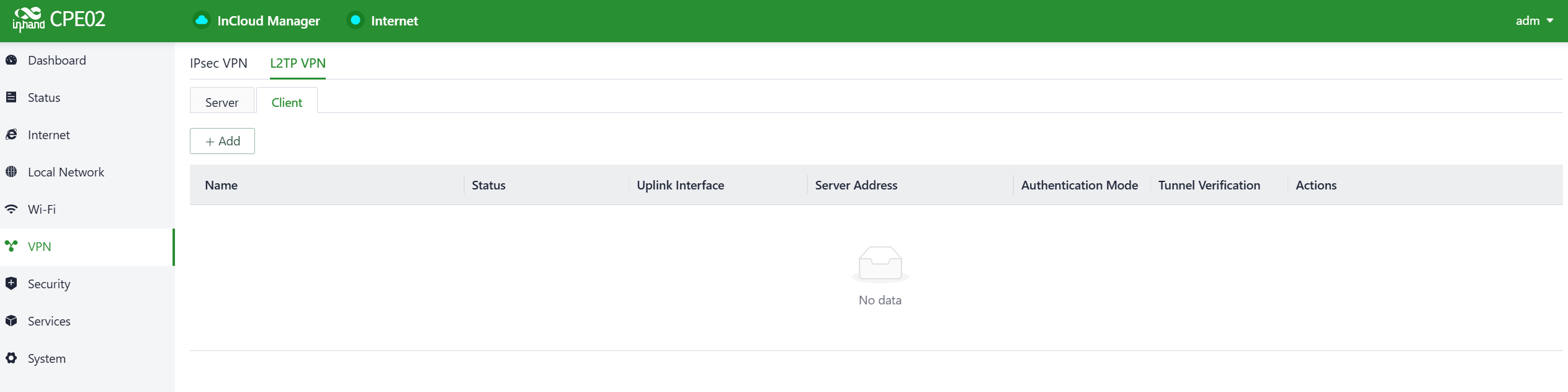The width and height of the screenshot is (1568, 392).
Task: Open the adm user dropdown menu
Action: [x=1534, y=21]
